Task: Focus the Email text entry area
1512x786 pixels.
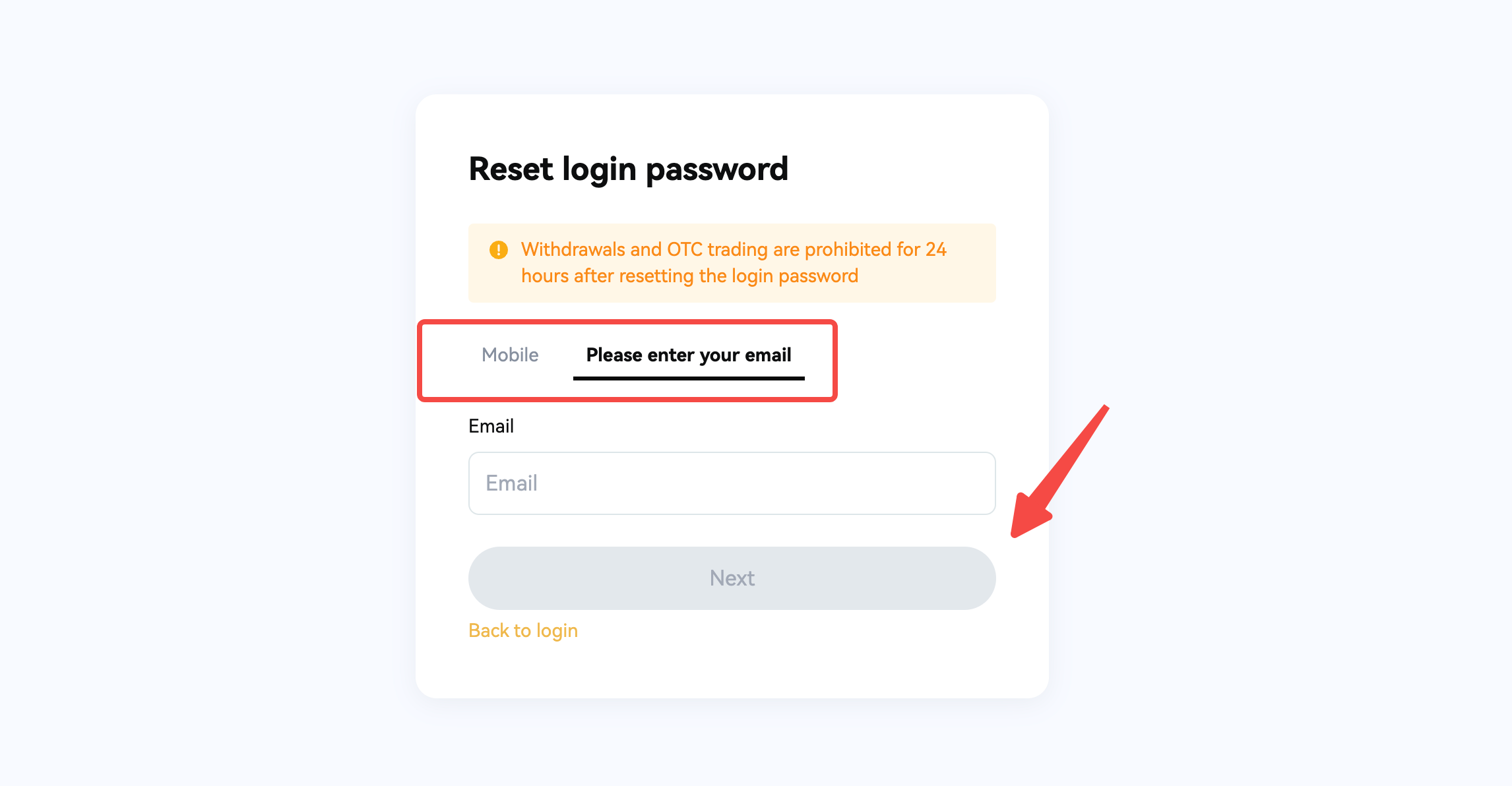Action: click(x=730, y=483)
